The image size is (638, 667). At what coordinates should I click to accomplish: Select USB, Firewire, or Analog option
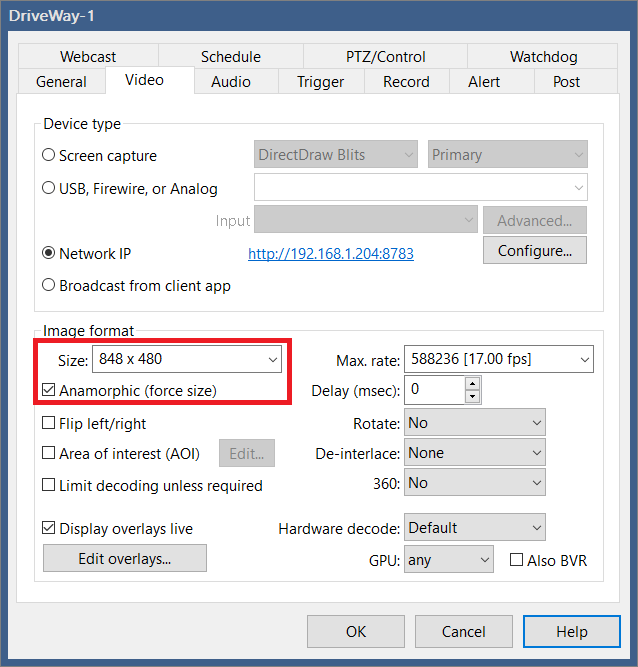pyautogui.click(x=48, y=188)
